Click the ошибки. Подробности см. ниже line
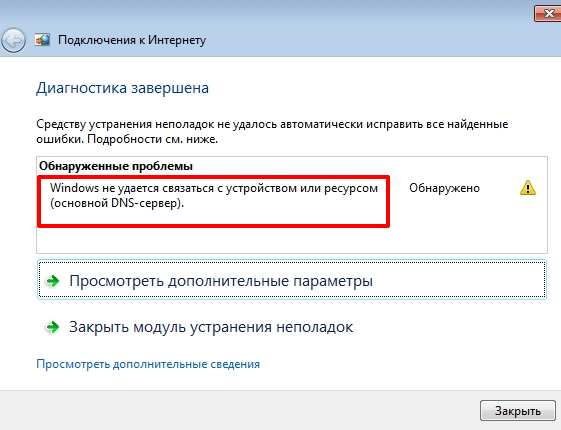This screenshot has width=561, height=430. click(127, 139)
